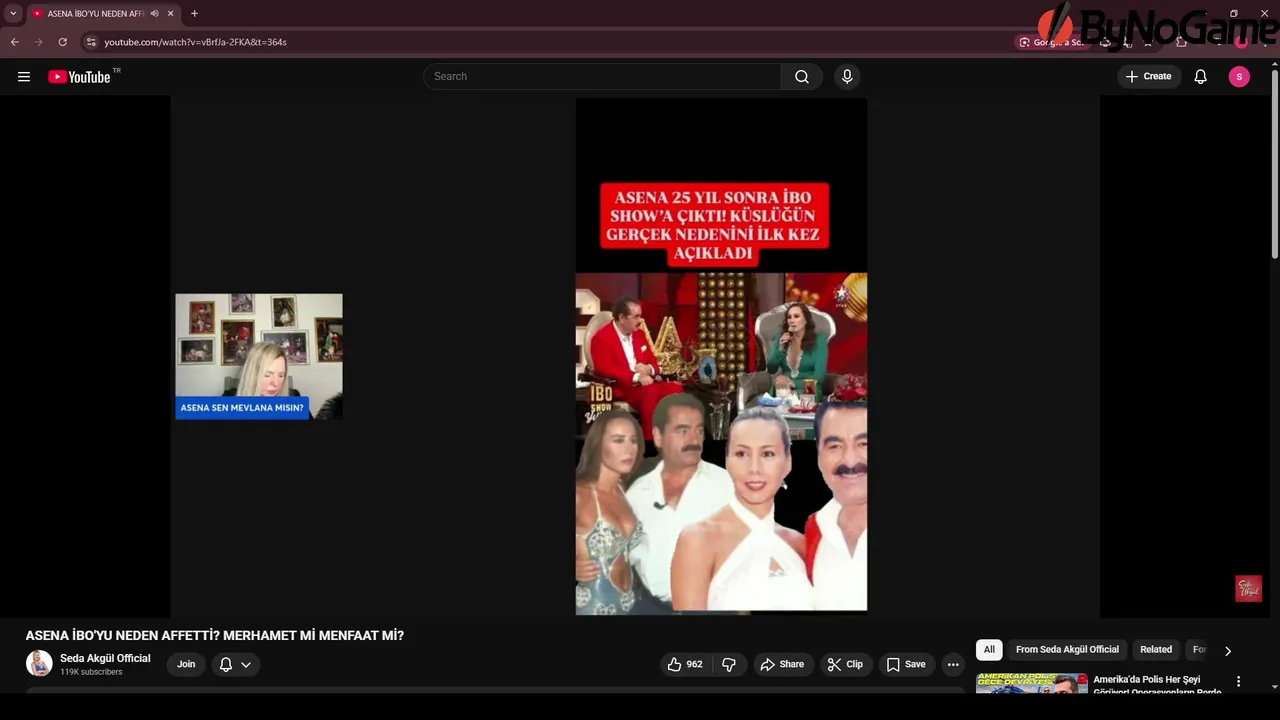This screenshot has height=720, width=1280.
Task: Open a new browser tab
Action: [x=194, y=13]
